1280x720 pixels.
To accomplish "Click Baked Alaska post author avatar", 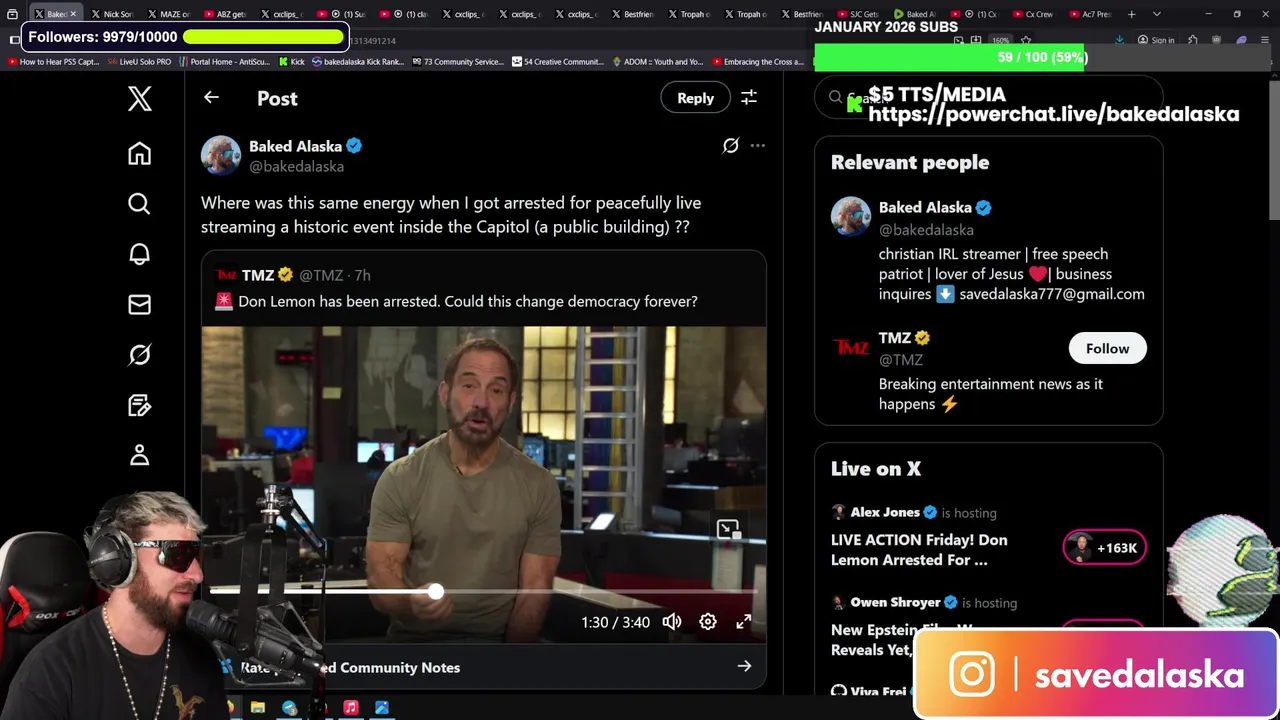I will coord(221,155).
